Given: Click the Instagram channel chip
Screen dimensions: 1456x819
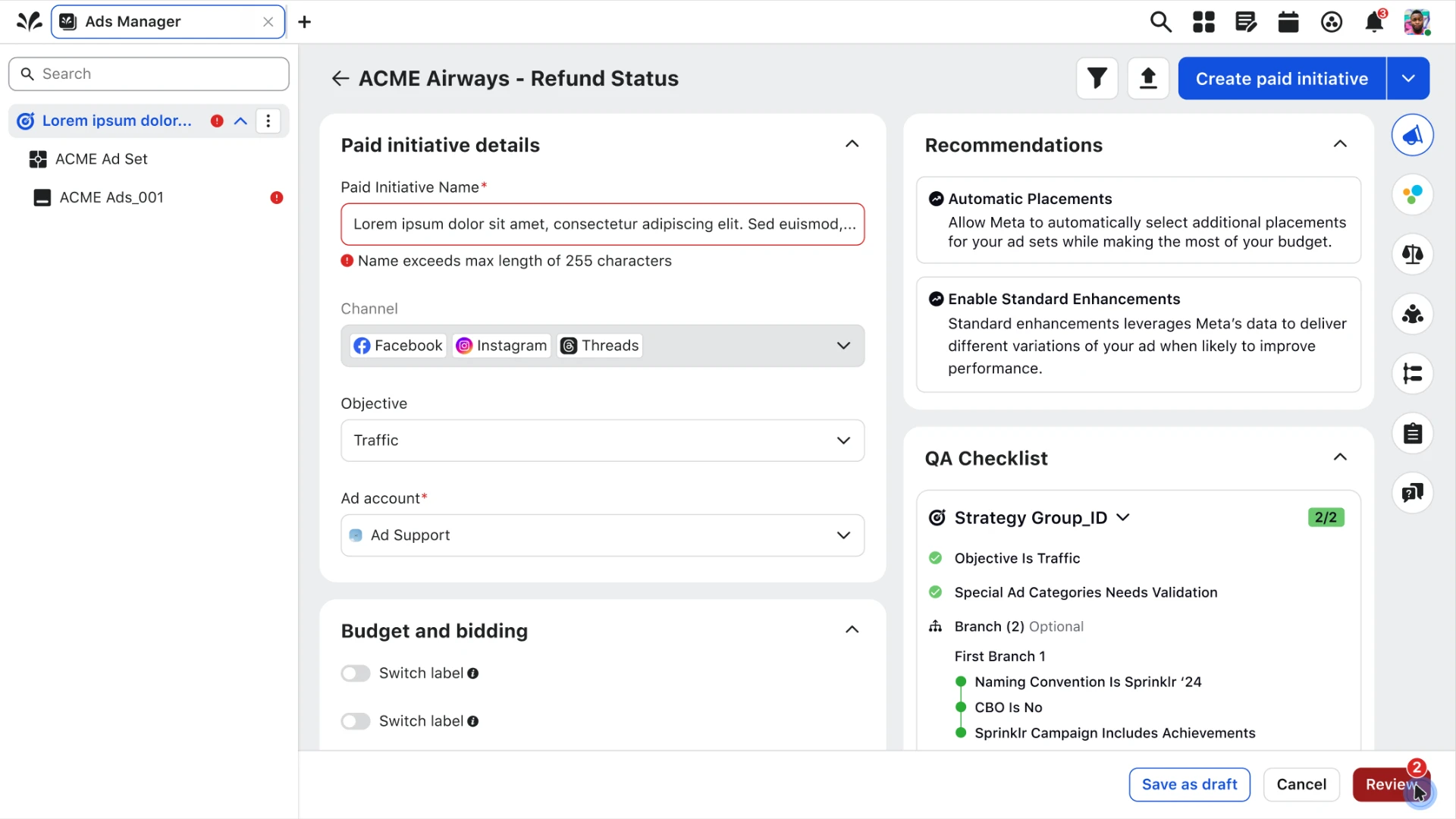Looking at the screenshot, I should [501, 346].
